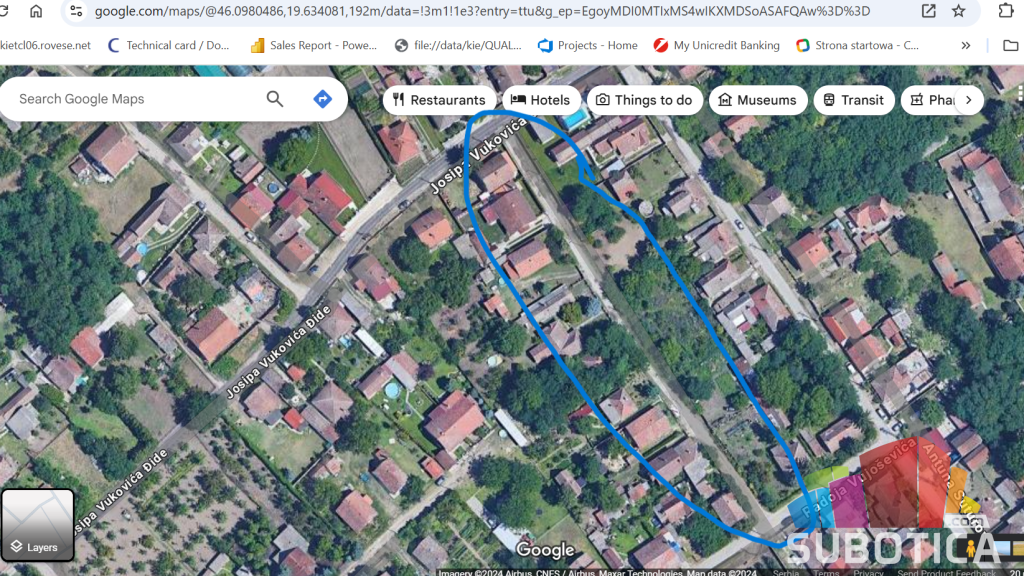Show more category chips with right chevron

968,100
